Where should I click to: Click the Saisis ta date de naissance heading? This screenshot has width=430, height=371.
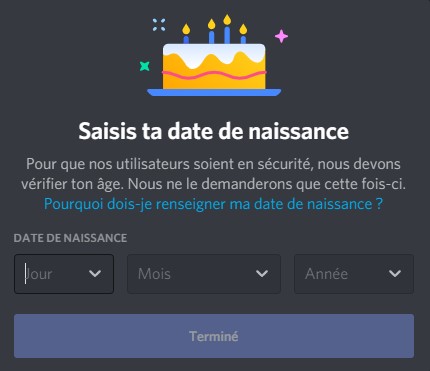[x=214, y=131]
